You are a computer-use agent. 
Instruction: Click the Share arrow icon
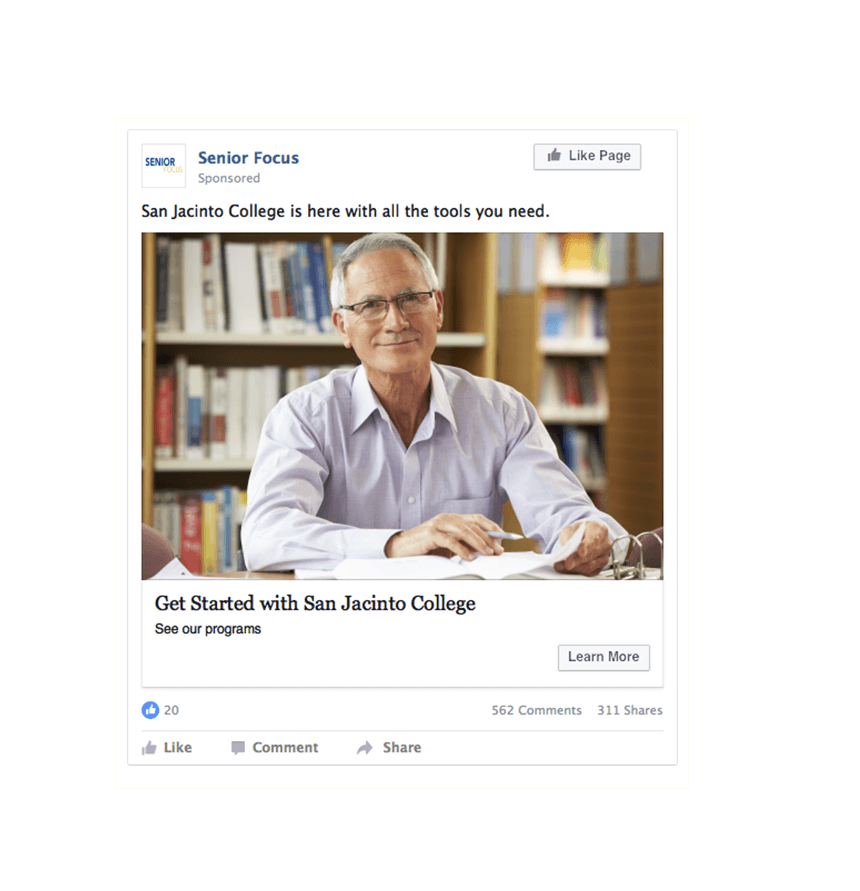(365, 748)
